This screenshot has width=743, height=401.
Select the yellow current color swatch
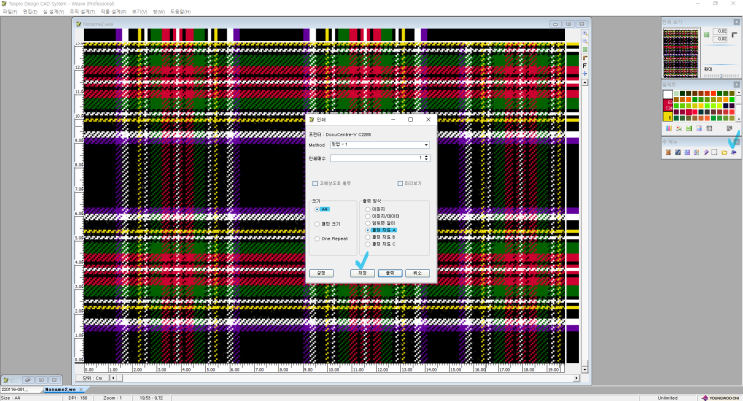(668, 117)
